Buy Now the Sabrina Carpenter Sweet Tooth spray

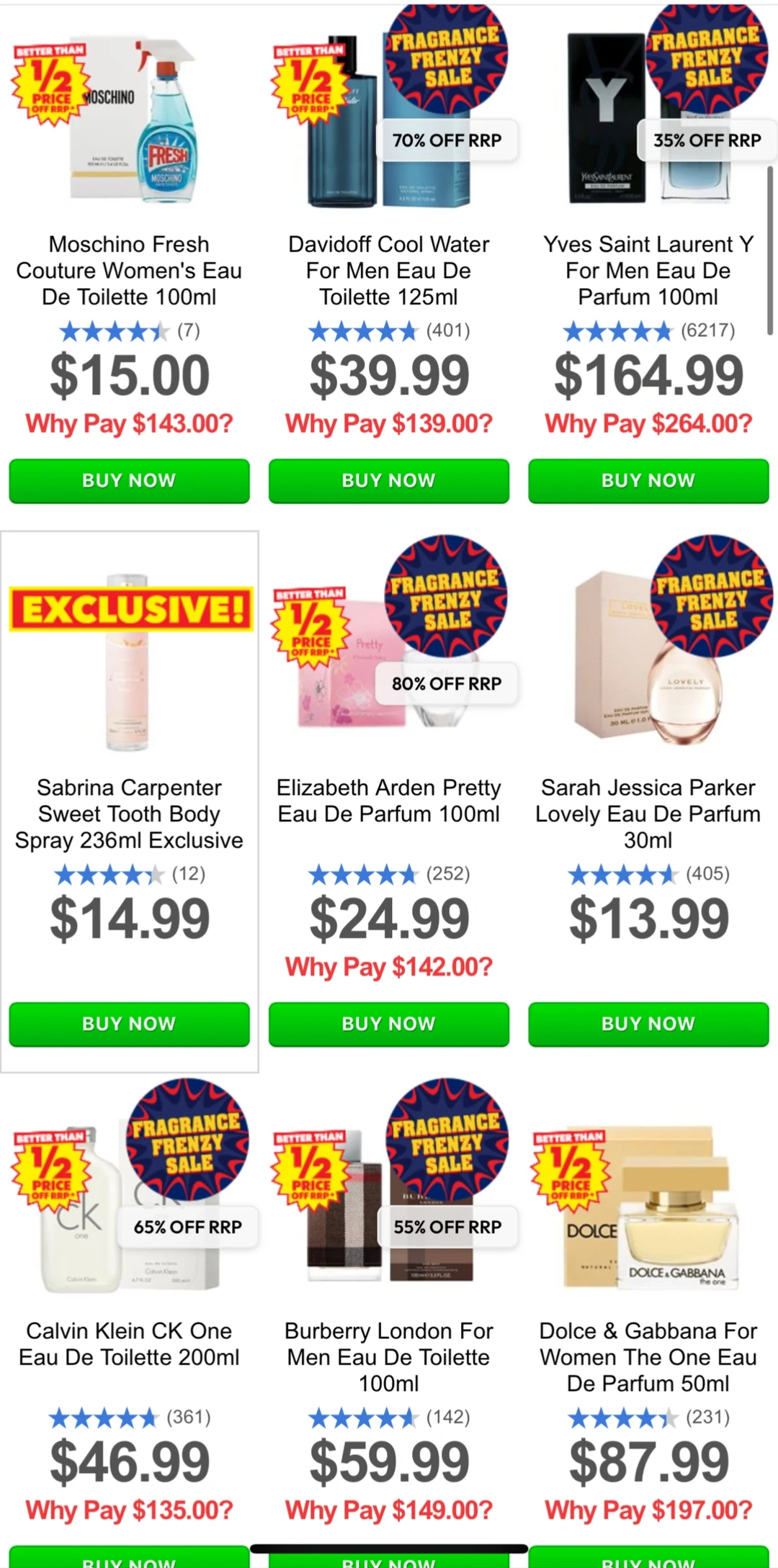(129, 1024)
